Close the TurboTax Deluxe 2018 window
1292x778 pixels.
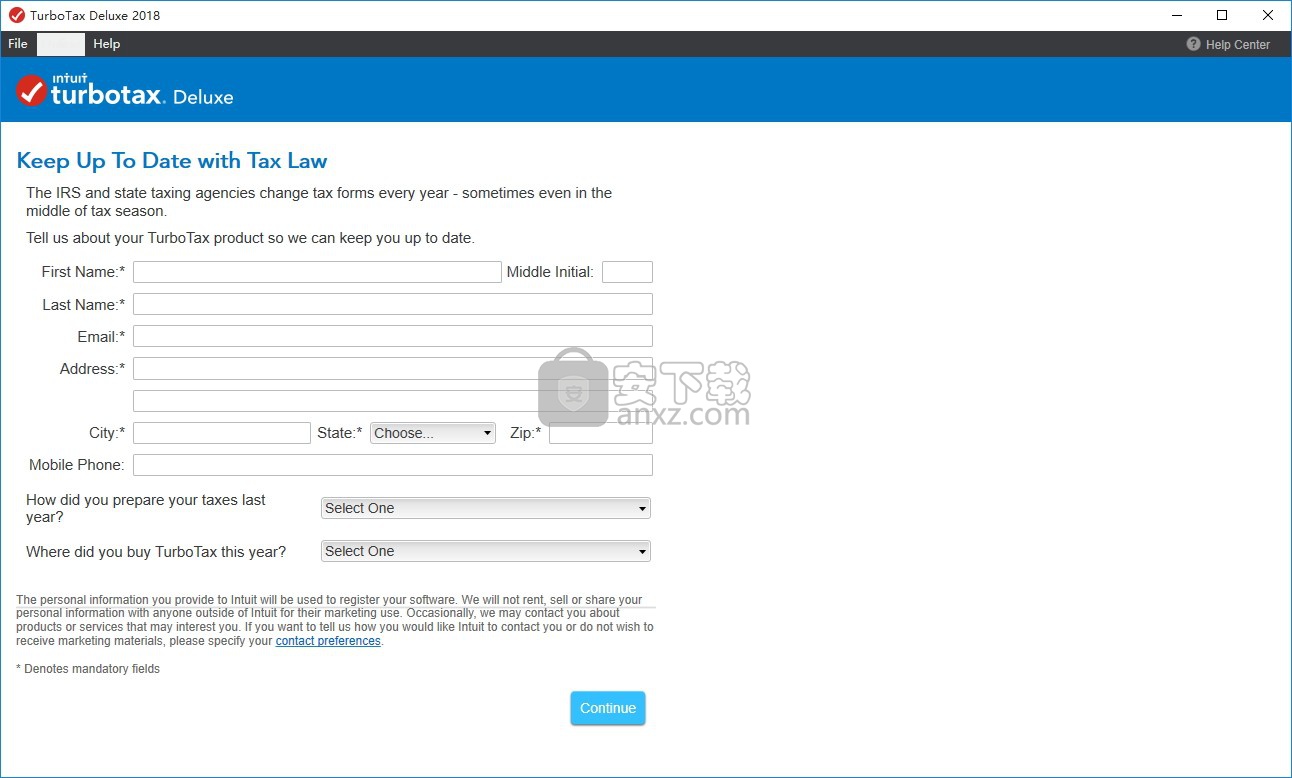click(1268, 15)
